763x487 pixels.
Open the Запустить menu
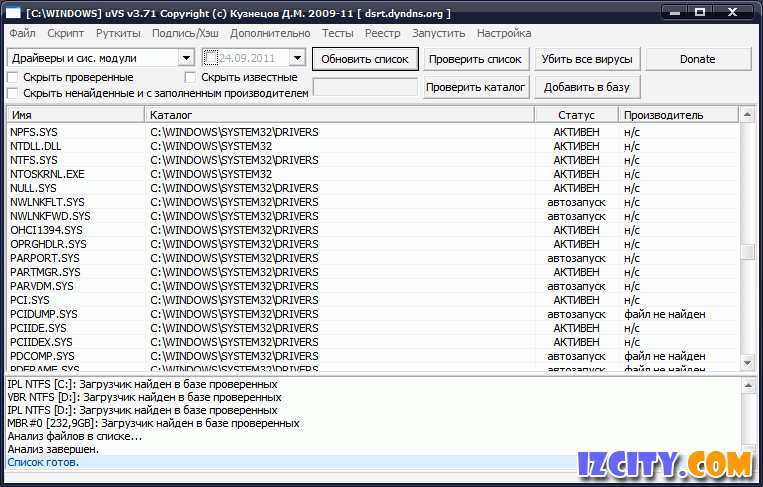coord(439,34)
